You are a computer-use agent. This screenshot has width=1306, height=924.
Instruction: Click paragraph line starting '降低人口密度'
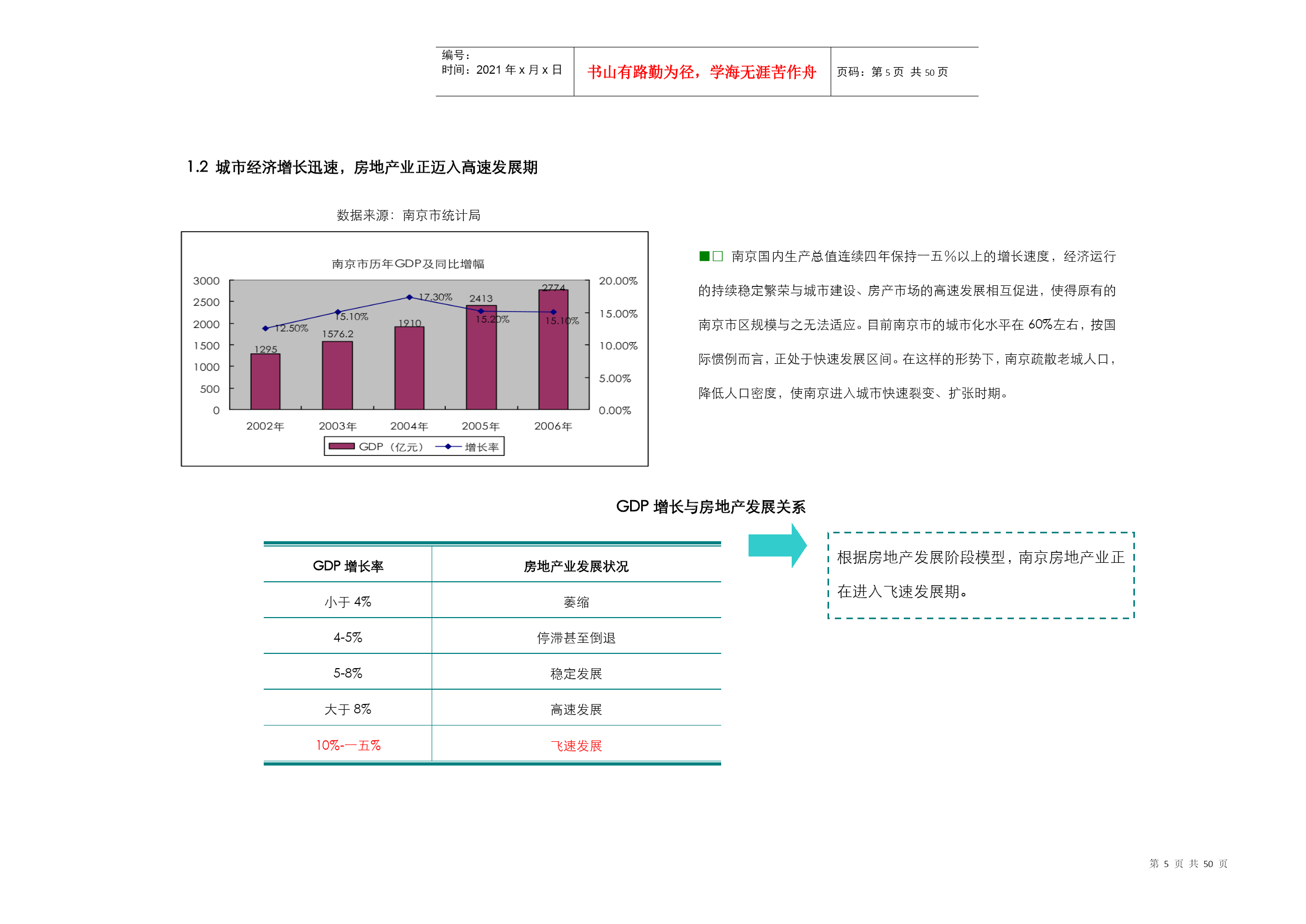click(x=854, y=393)
